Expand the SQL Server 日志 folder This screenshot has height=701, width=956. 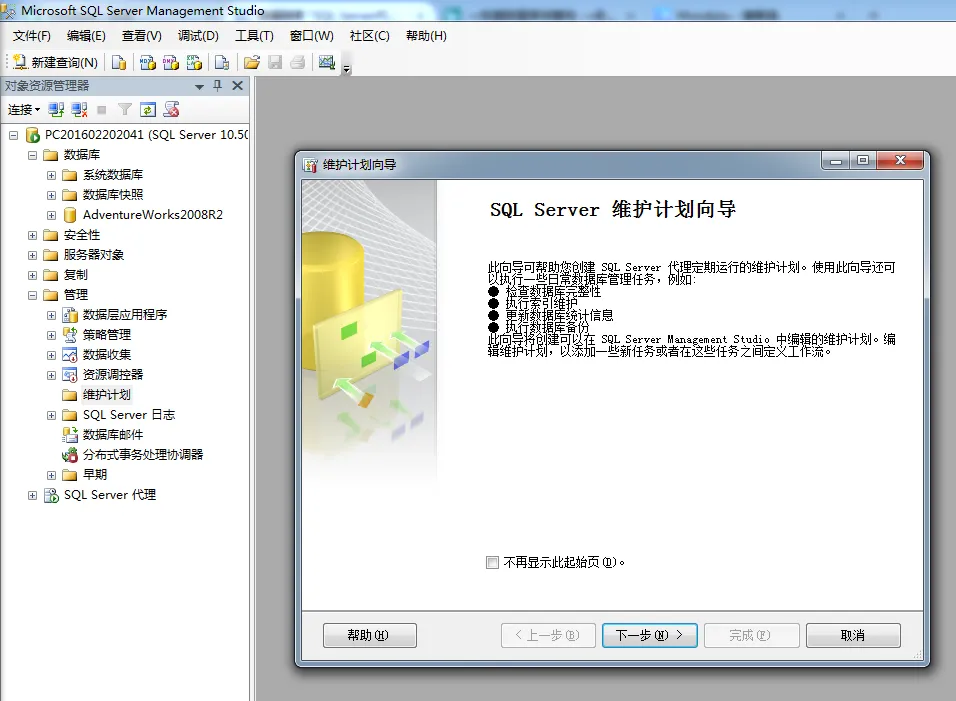(x=51, y=415)
